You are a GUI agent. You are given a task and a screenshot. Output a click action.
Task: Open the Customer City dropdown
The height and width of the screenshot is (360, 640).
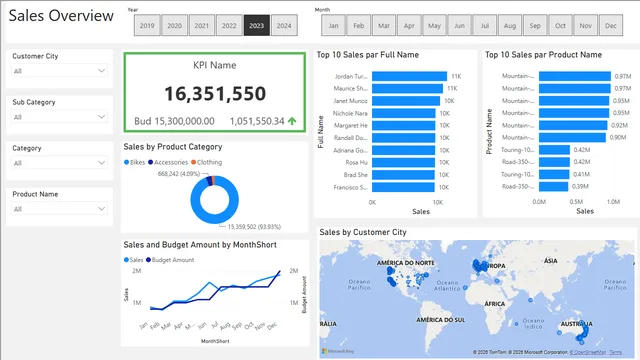pos(59,71)
